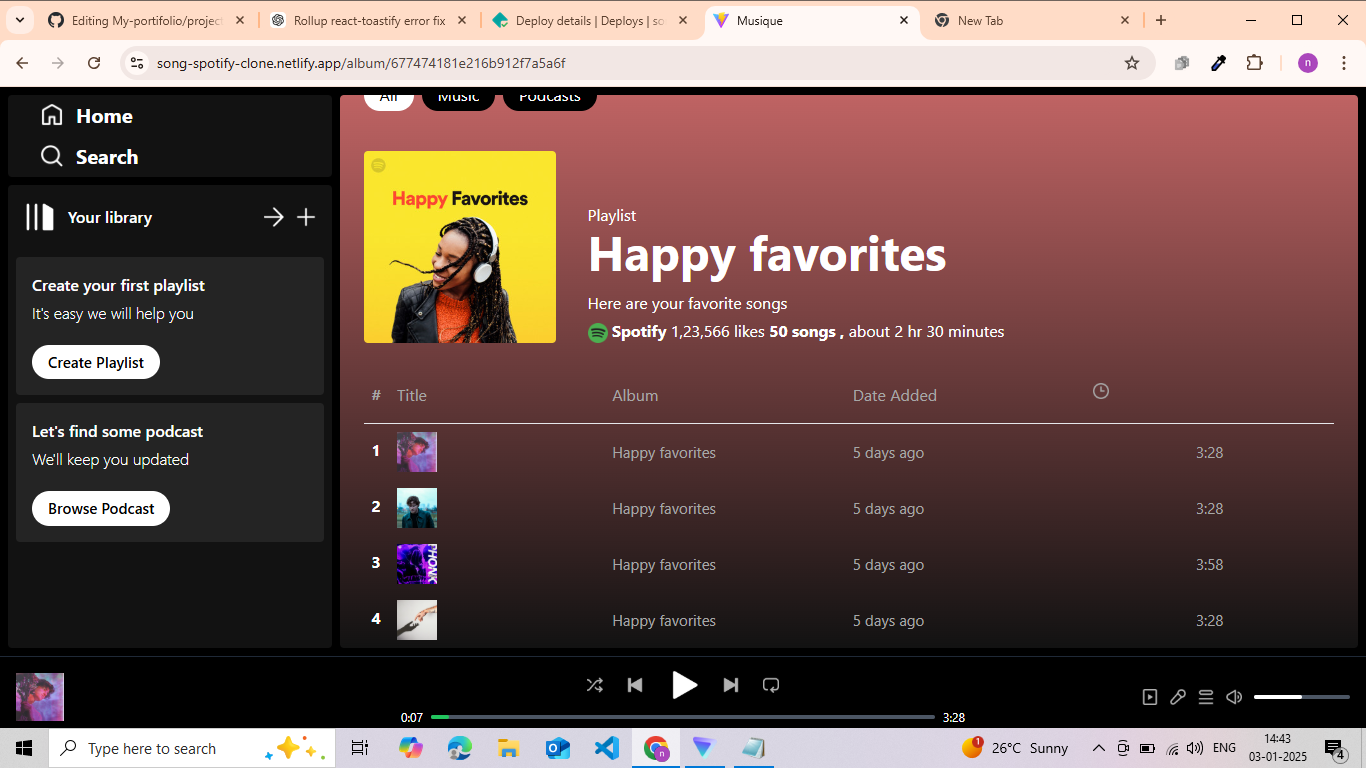Click the Album column header
Image resolution: width=1366 pixels, height=768 pixels.
[635, 395]
